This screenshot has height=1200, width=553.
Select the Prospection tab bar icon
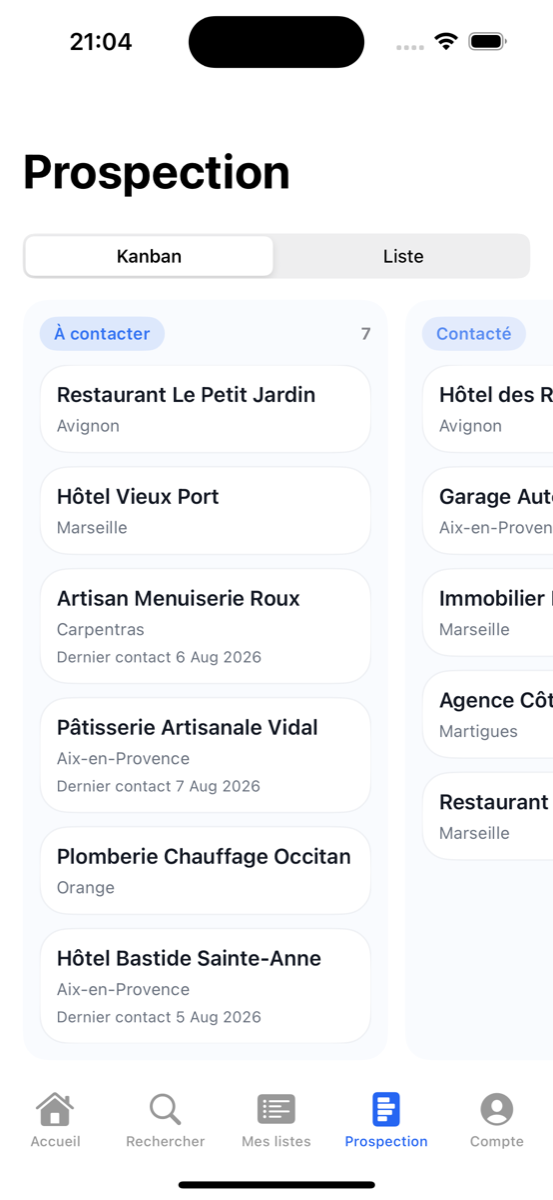click(386, 1109)
